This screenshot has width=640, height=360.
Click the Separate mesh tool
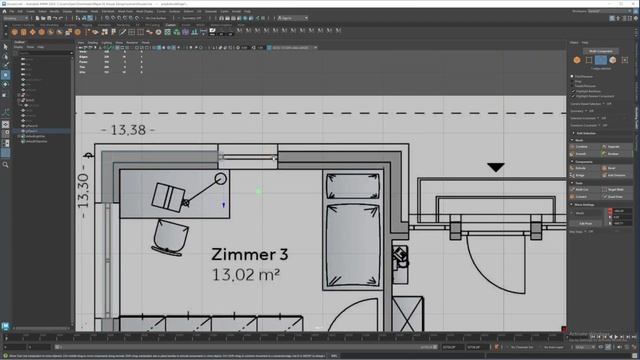point(617,147)
